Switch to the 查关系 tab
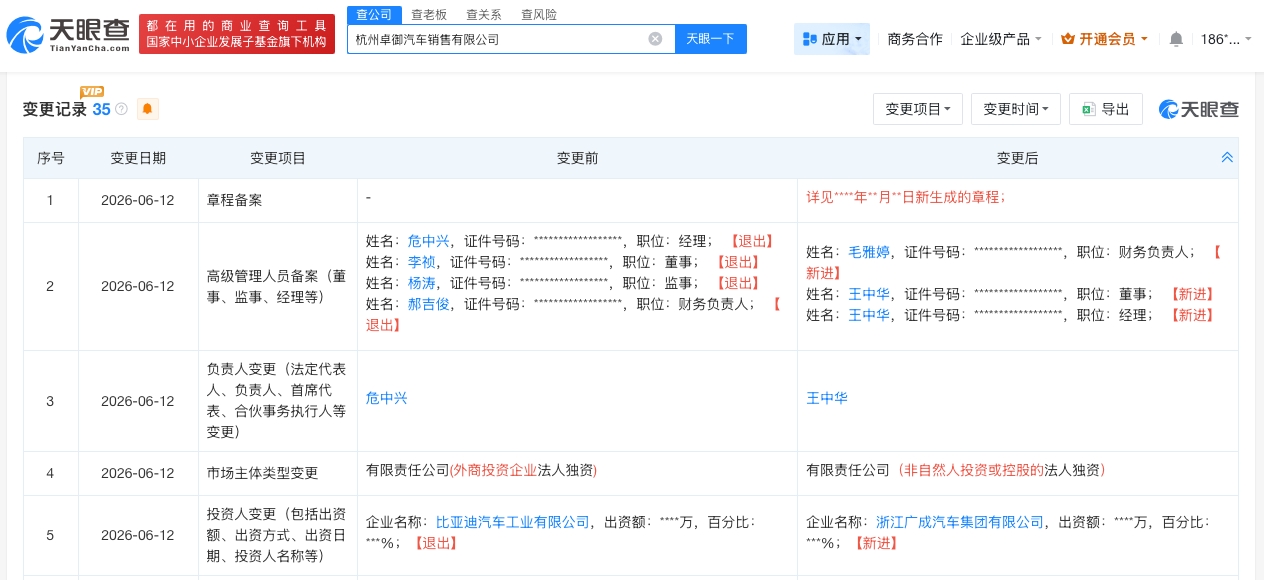Screen dimensions: 1264x580 484,14
